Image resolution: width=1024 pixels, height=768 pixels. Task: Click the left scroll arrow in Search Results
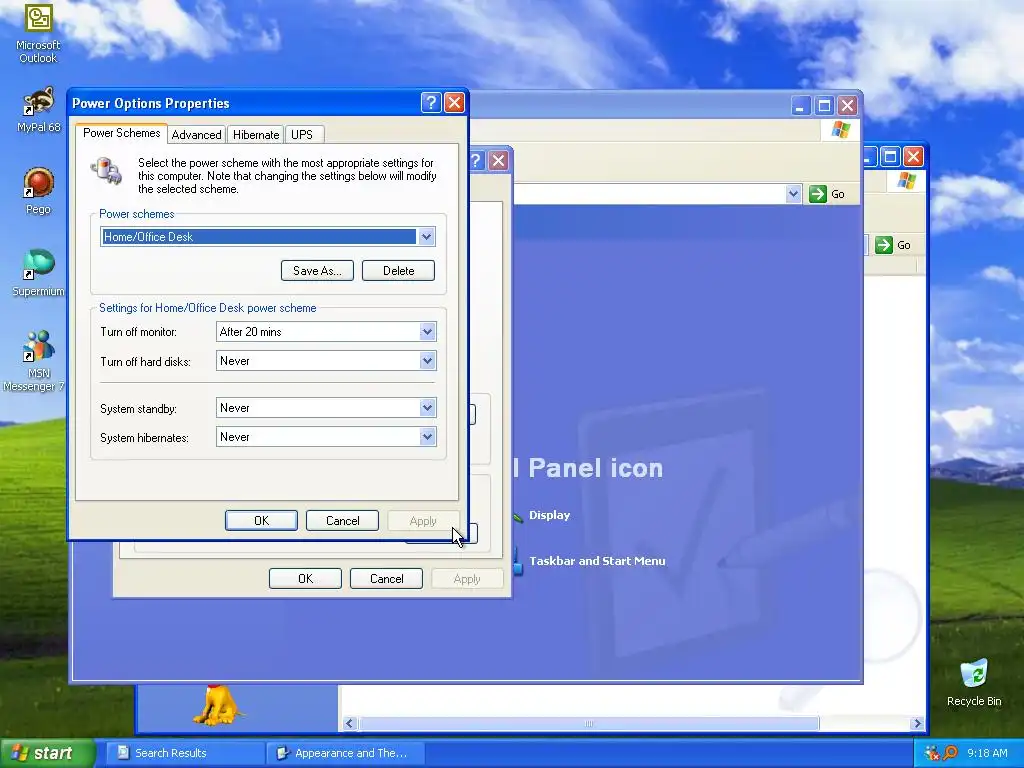tap(349, 724)
